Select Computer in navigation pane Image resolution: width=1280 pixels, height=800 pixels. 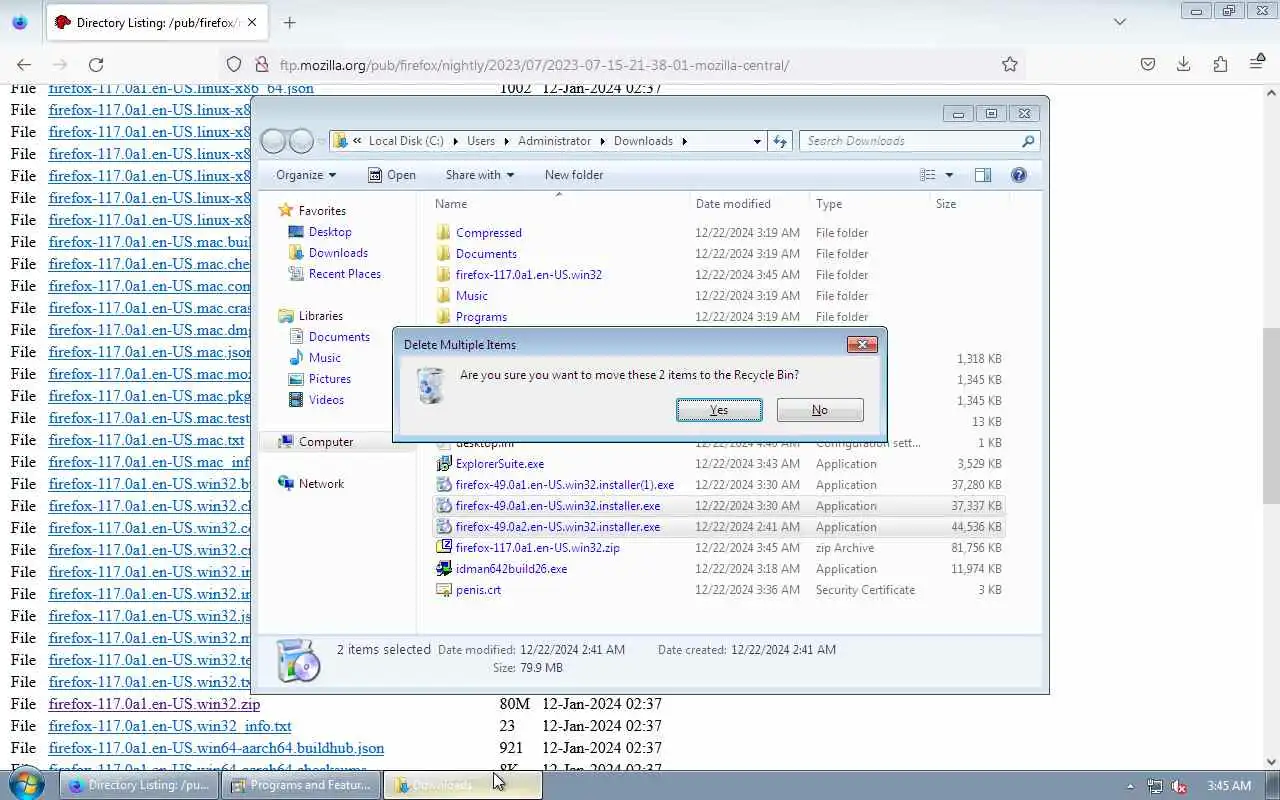coord(326,442)
